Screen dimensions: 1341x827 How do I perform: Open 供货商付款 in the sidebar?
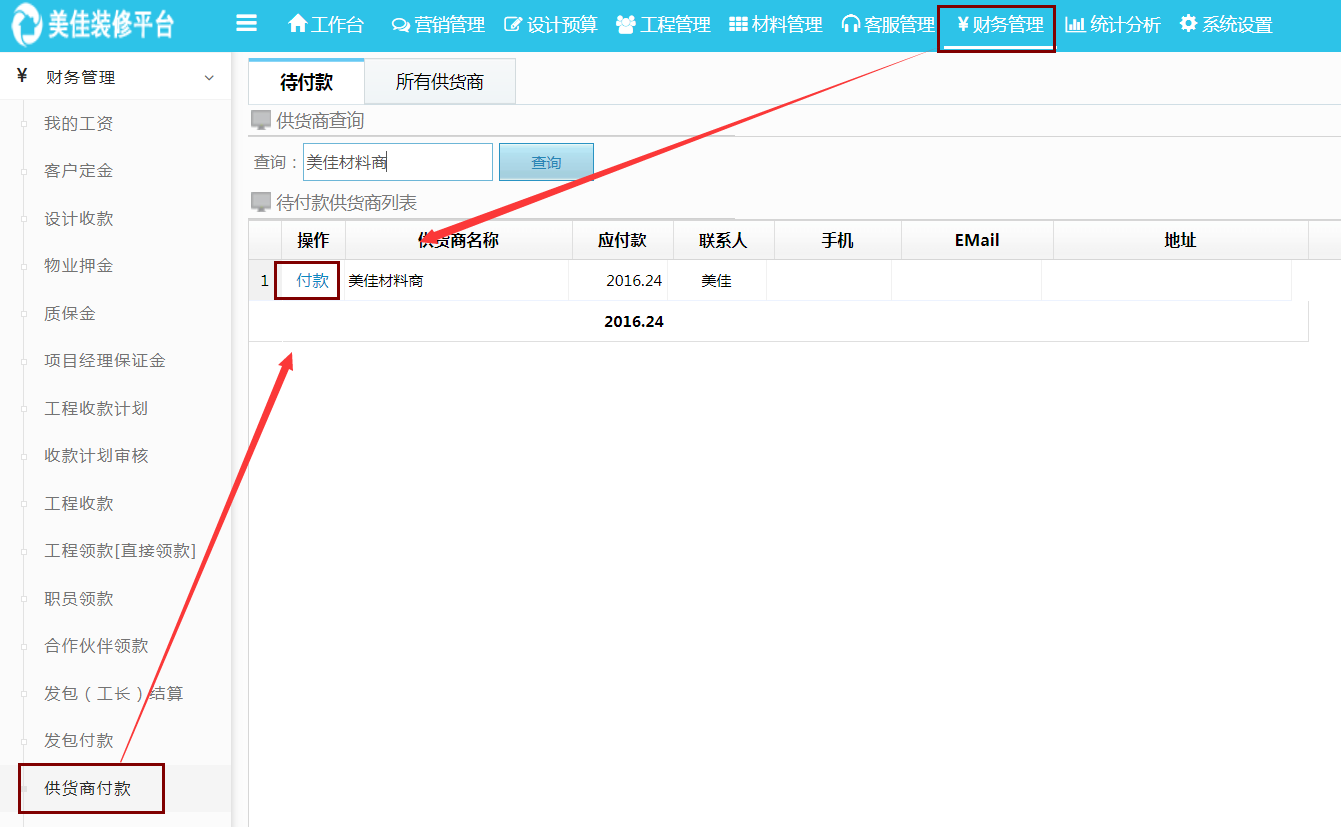point(88,788)
